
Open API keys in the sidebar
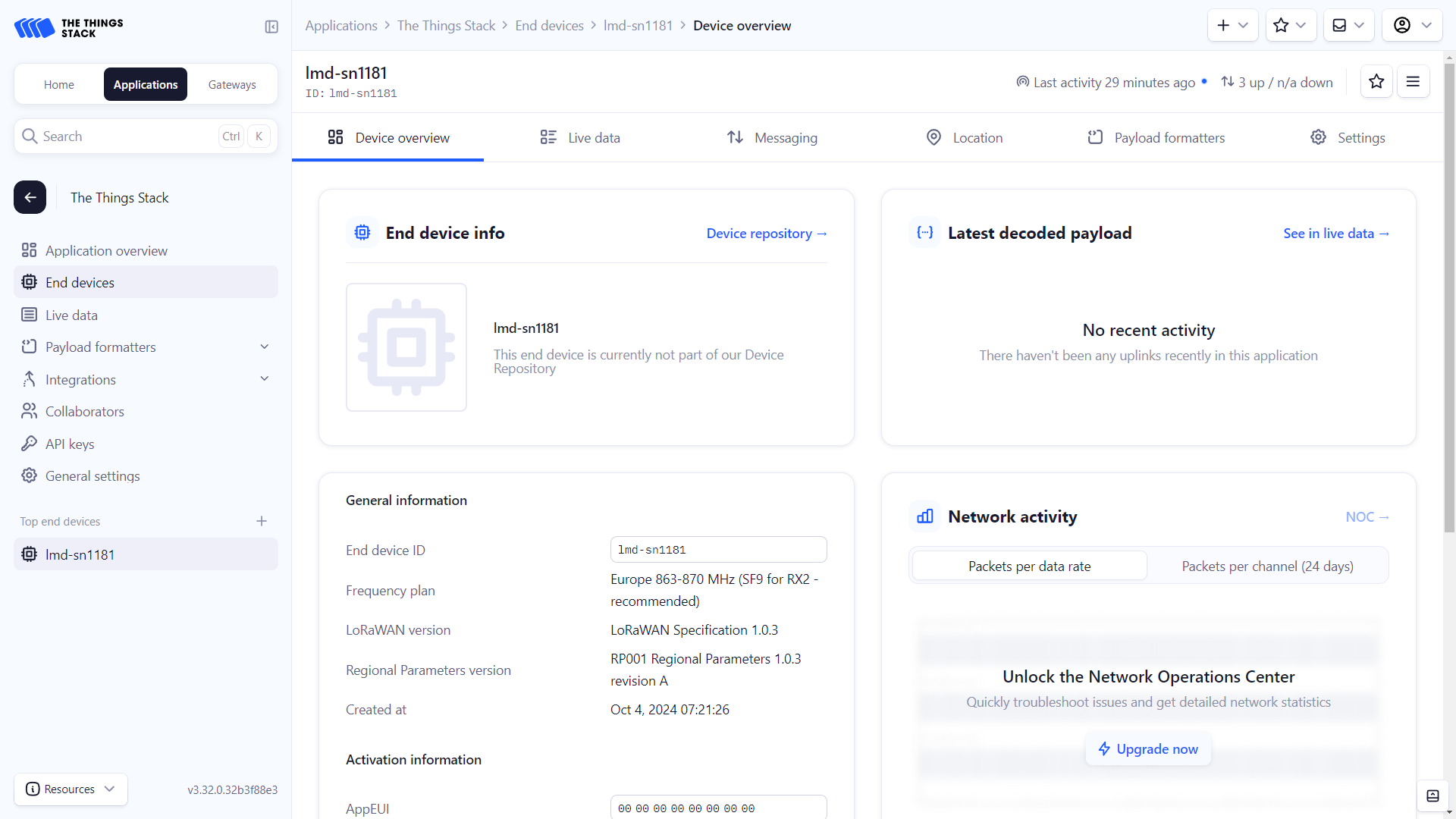[x=70, y=444]
